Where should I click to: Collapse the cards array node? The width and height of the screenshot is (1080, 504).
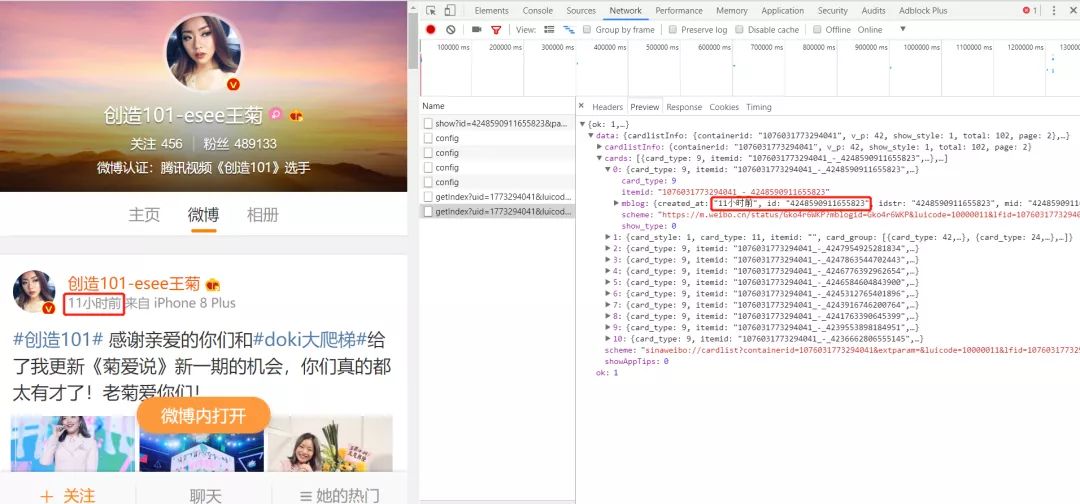[599, 158]
